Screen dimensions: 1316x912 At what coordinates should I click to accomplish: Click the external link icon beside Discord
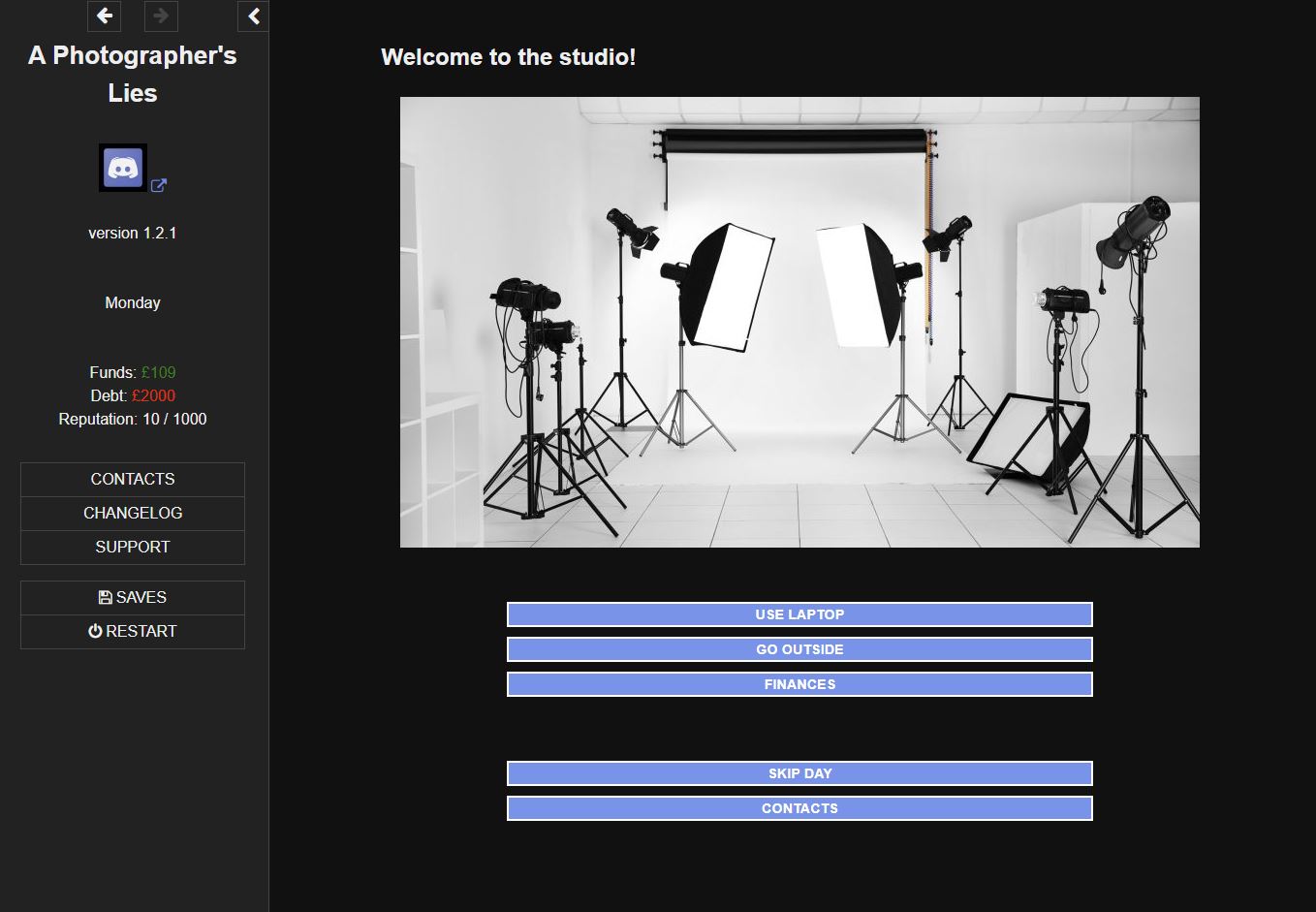click(159, 184)
